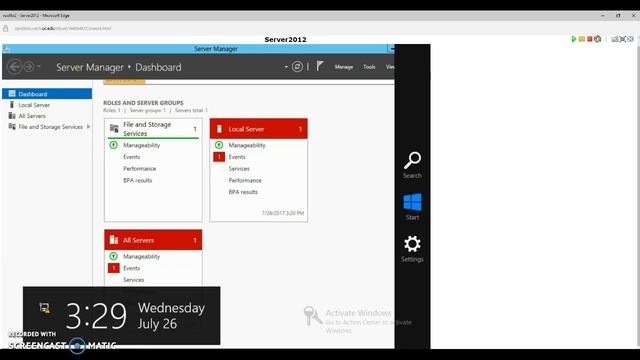Select Local Server in the left navigation pane
The height and width of the screenshot is (360, 640).
click(x=47, y=105)
